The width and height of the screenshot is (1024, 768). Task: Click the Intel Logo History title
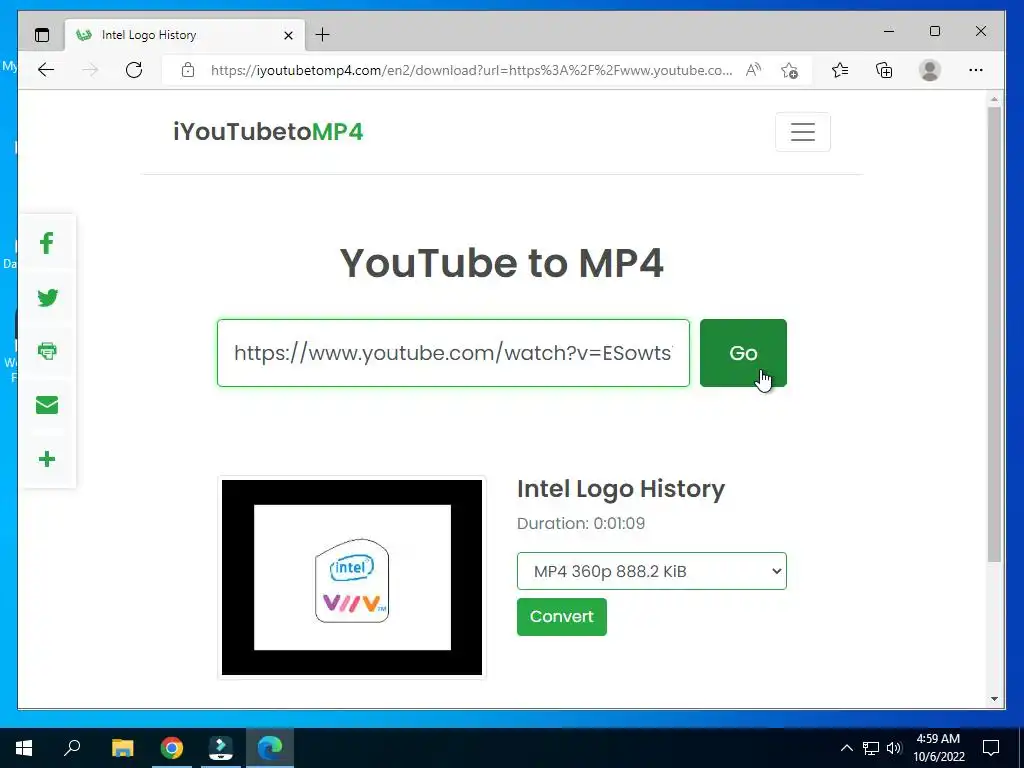pos(621,488)
